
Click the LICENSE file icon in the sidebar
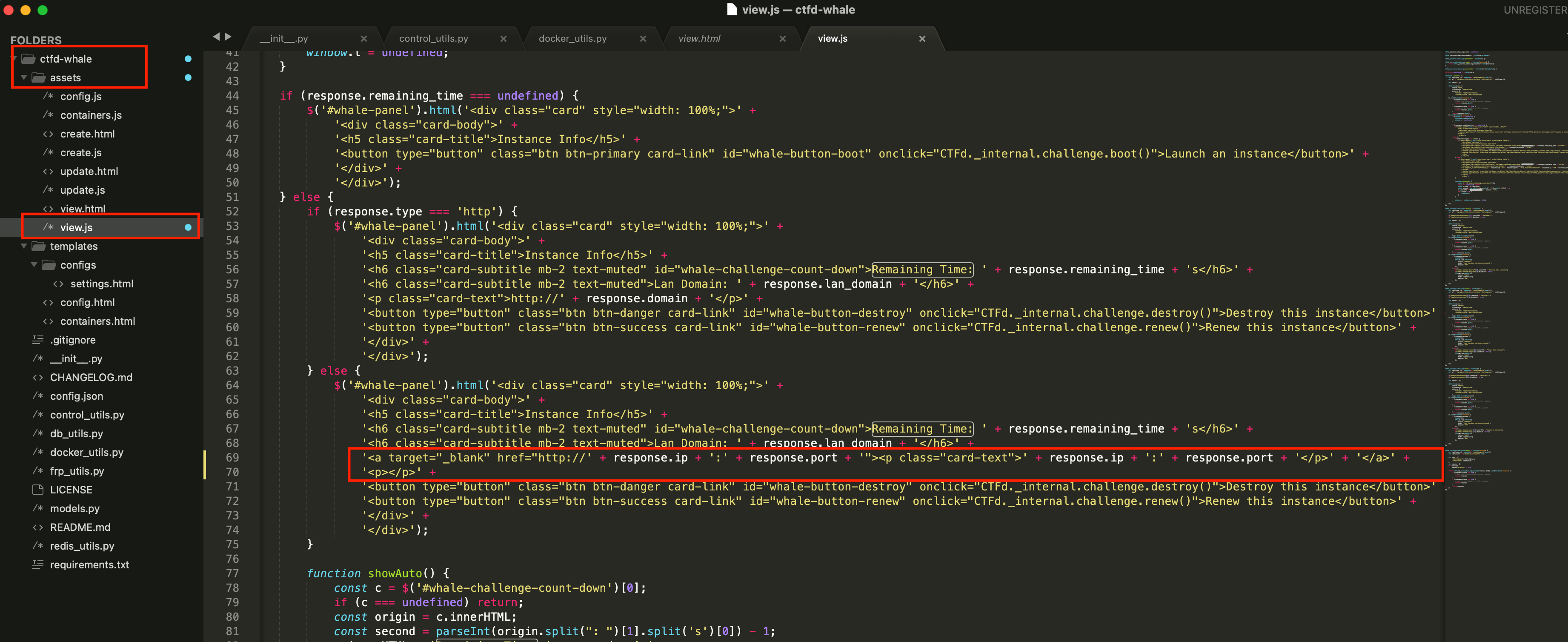pos(38,490)
